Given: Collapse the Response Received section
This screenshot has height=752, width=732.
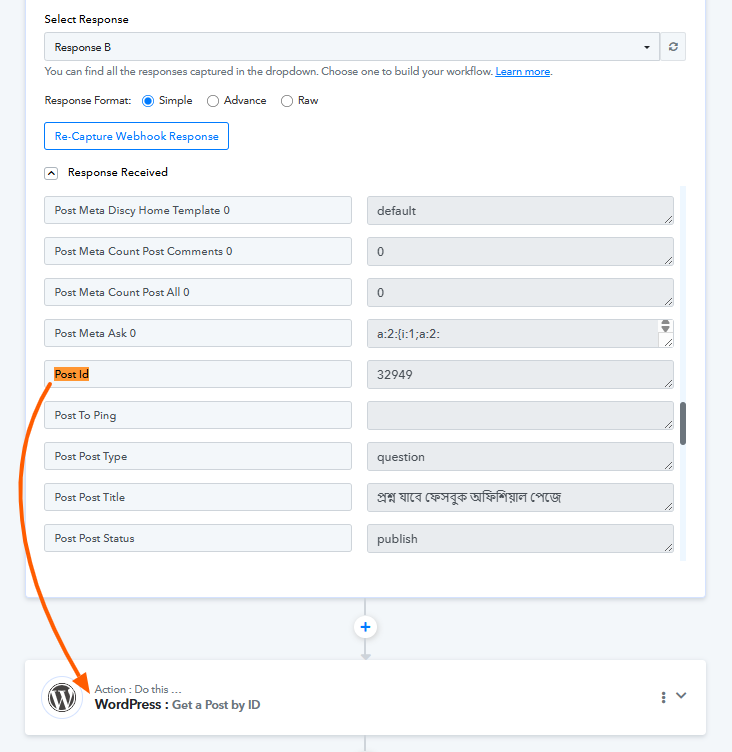Looking at the screenshot, I should pyautogui.click(x=51, y=173).
